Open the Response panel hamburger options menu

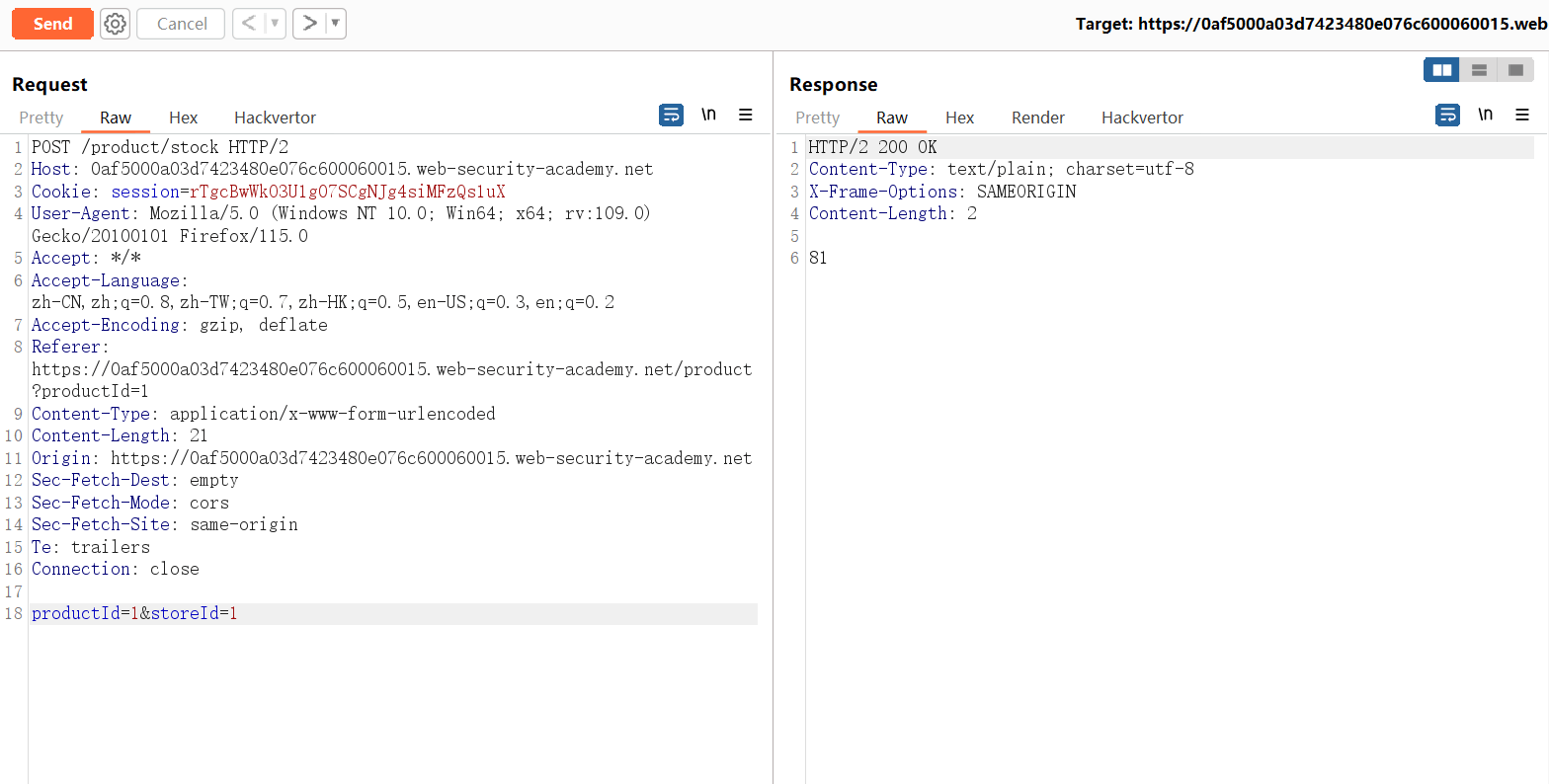tap(1522, 116)
